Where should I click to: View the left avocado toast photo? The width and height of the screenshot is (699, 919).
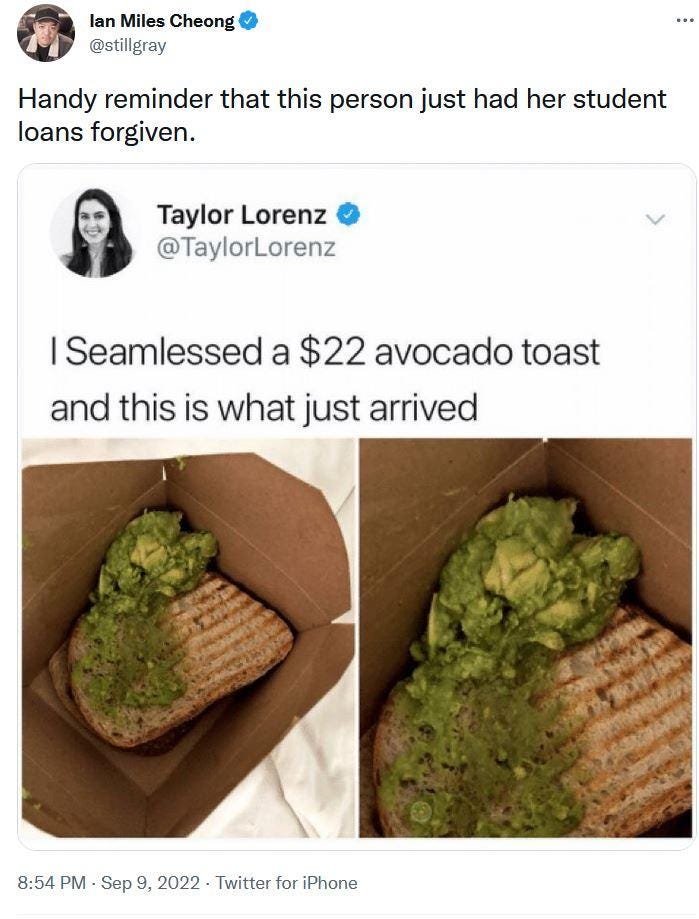click(188, 638)
